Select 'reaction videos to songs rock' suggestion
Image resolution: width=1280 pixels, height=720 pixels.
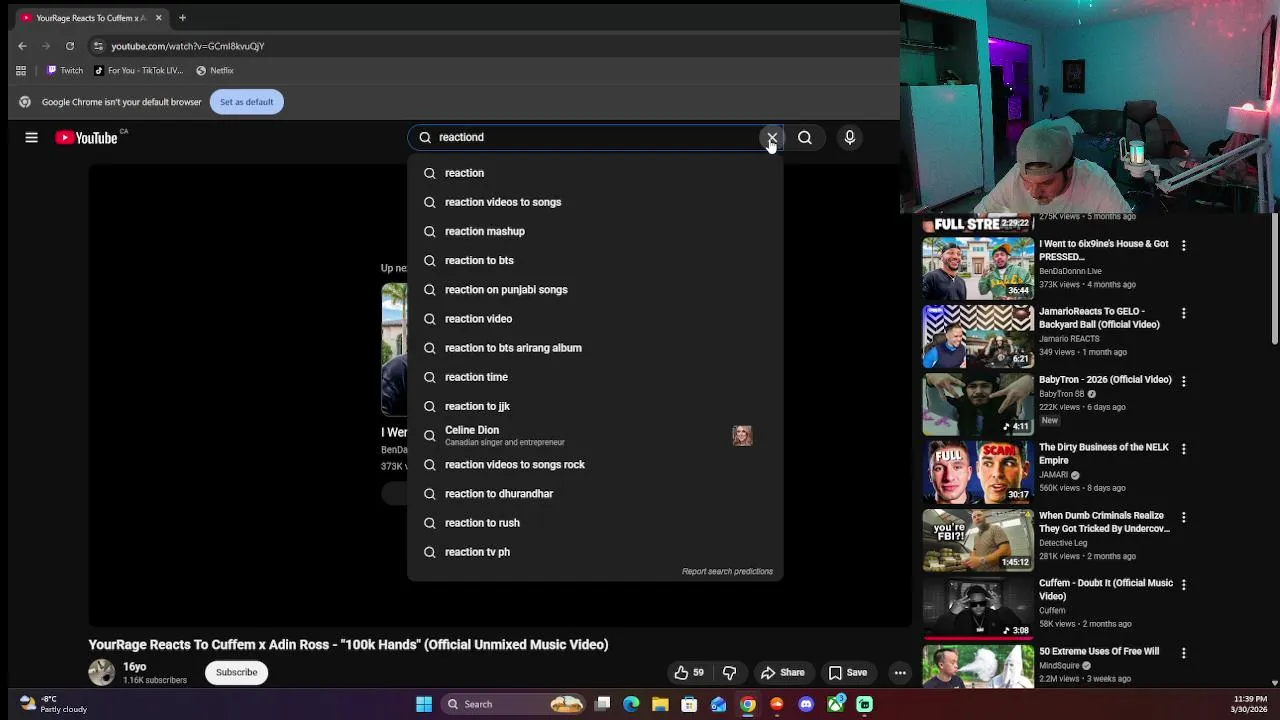tap(595, 465)
